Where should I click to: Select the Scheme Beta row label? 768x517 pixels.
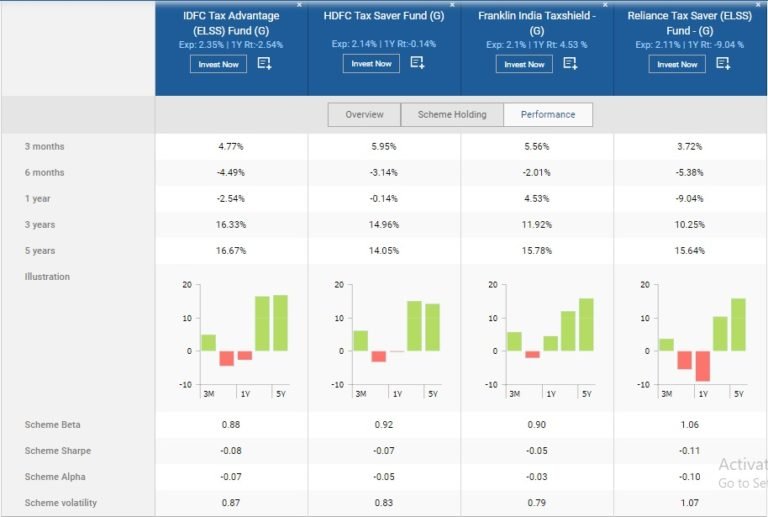click(x=52, y=424)
